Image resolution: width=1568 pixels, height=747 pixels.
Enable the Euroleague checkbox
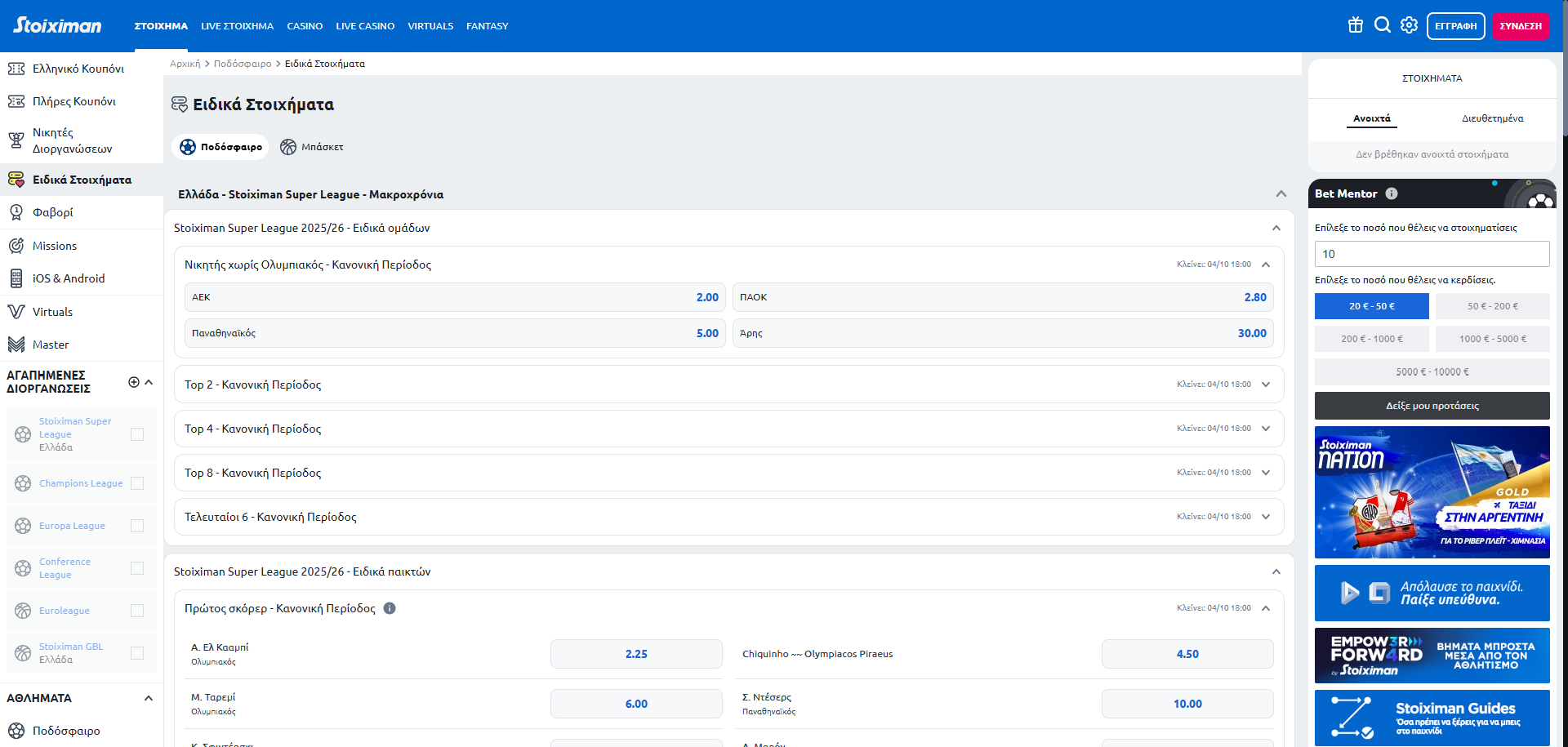click(x=137, y=611)
